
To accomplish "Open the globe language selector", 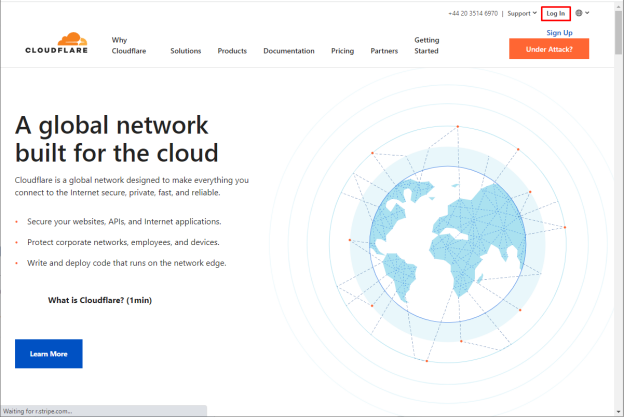I will coord(579,13).
